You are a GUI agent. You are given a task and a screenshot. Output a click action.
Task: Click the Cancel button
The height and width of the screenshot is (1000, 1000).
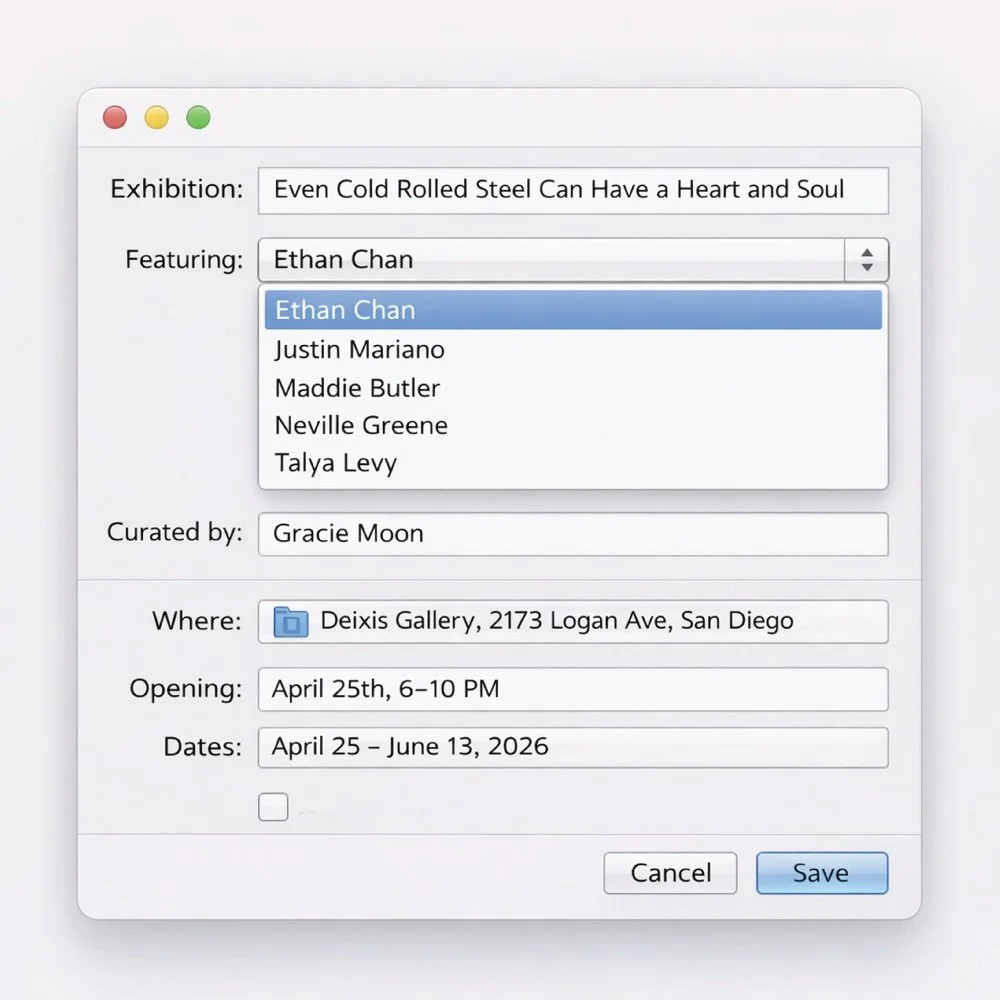coord(670,873)
